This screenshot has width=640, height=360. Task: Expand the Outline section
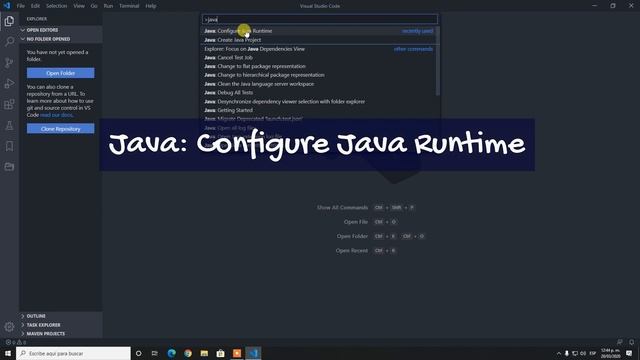61,316
